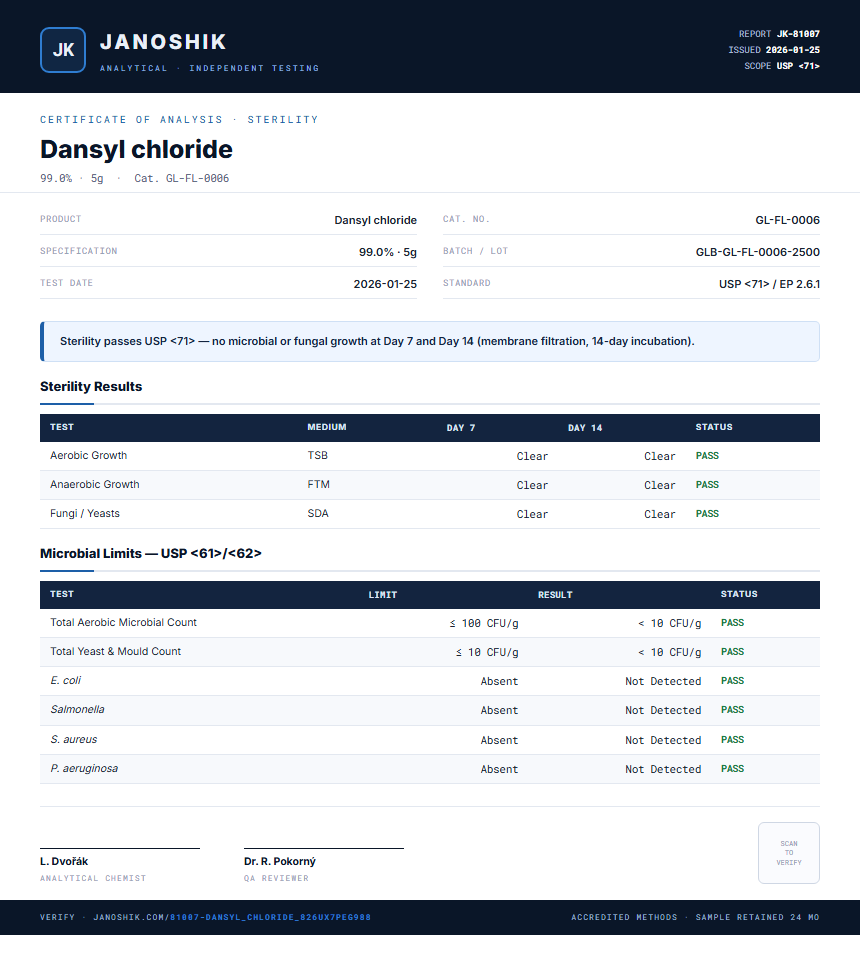Click the RESULT column header
The width and height of the screenshot is (860, 963).
(x=555, y=595)
